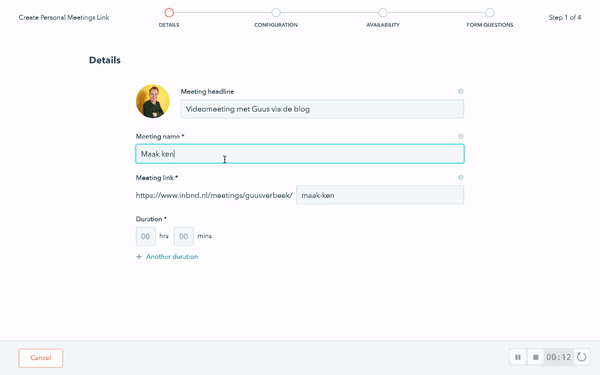
Task: Click the Meeting link info icon
Action: pos(461,178)
